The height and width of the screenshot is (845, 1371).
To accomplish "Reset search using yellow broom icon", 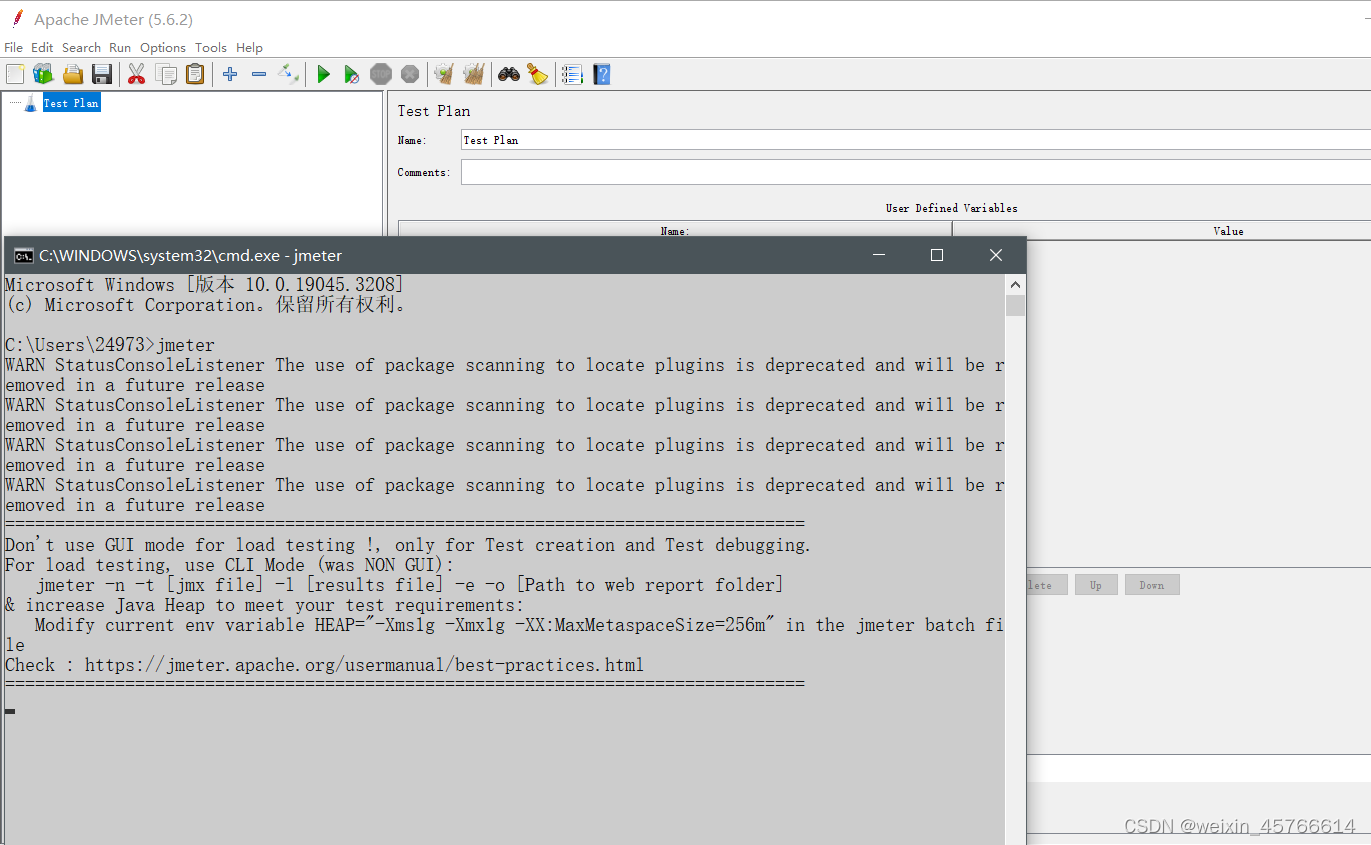I will 538,74.
